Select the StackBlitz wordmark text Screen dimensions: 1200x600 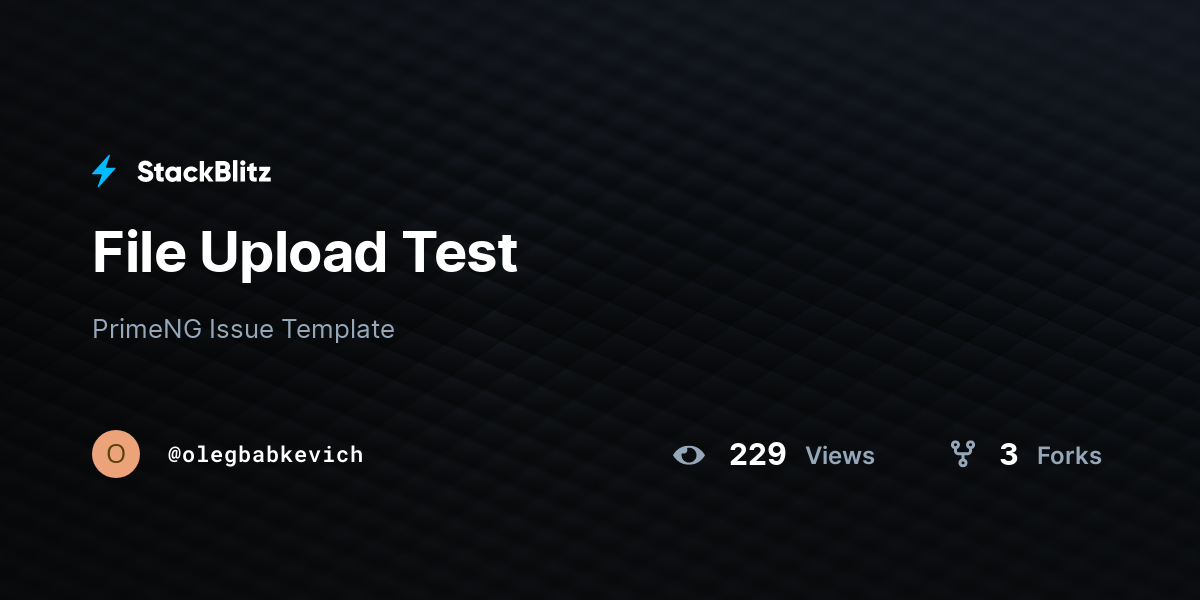click(x=204, y=172)
